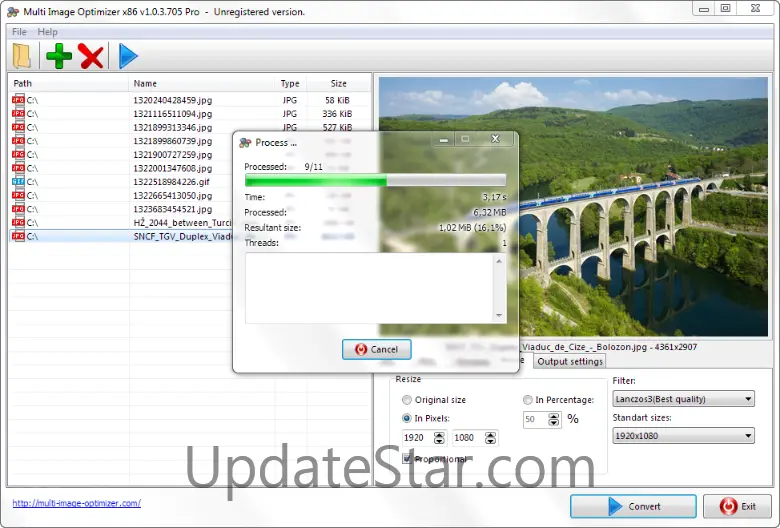
Task: Click the green processing progress bar
Action: tap(376, 180)
